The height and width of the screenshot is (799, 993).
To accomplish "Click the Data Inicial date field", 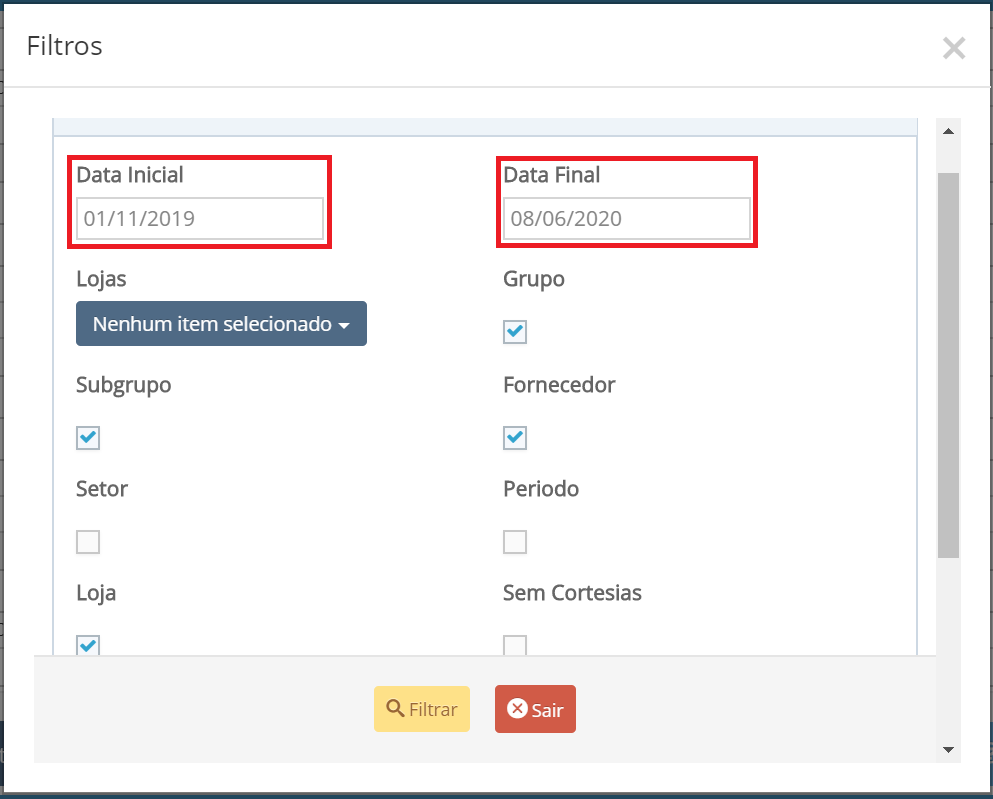I will [x=199, y=218].
